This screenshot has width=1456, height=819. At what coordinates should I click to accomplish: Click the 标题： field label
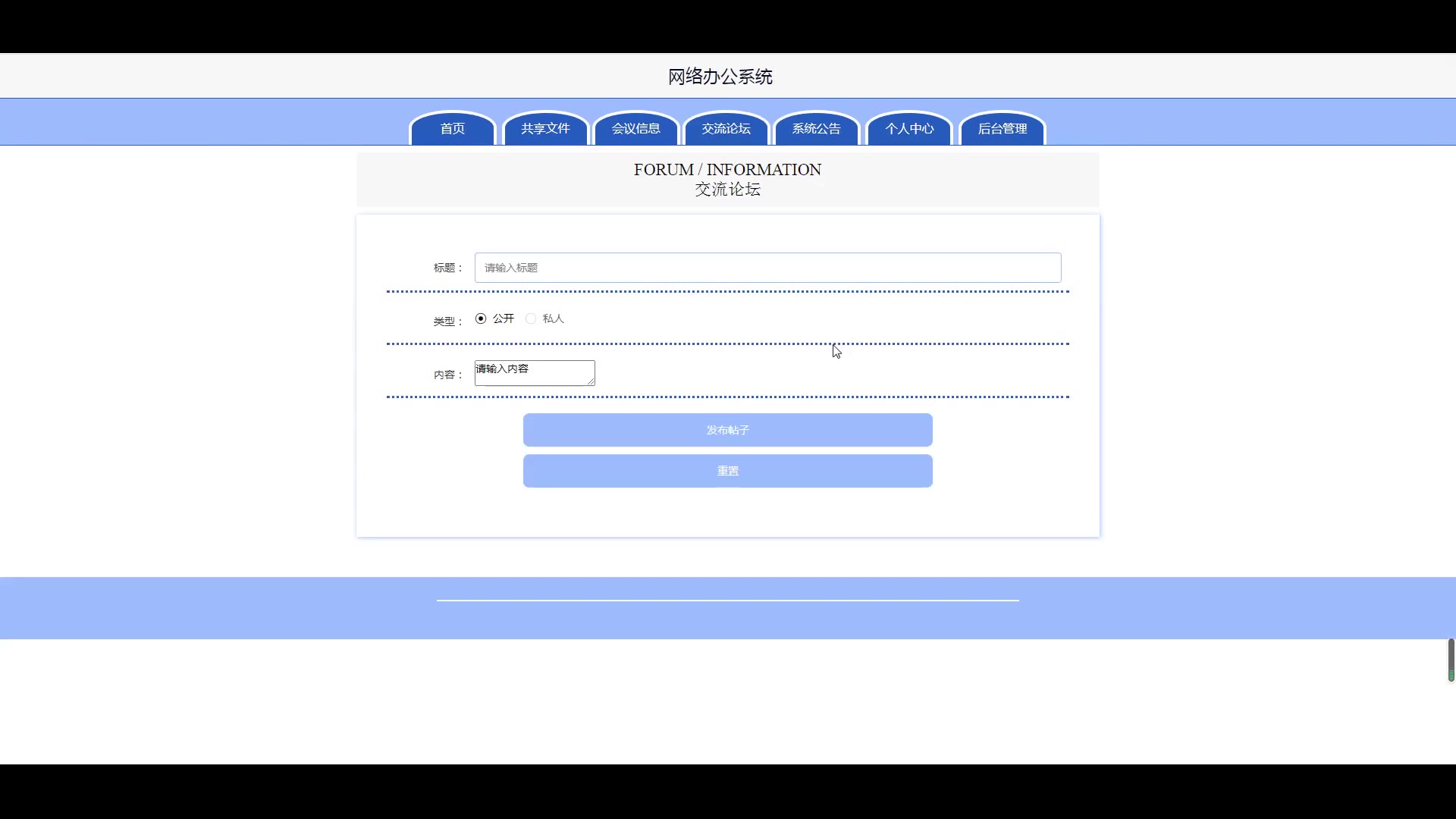coord(447,268)
